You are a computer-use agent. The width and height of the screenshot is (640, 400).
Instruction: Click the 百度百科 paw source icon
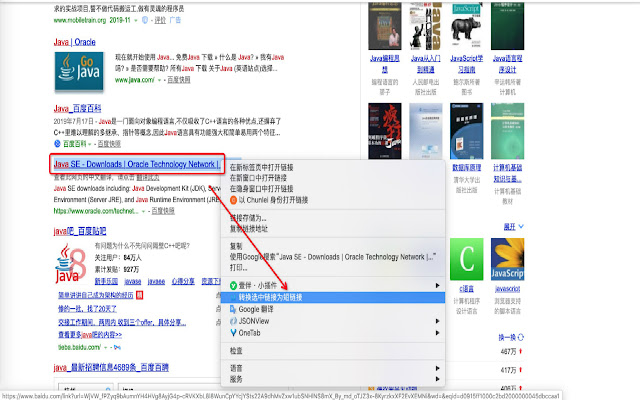click(x=57, y=144)
